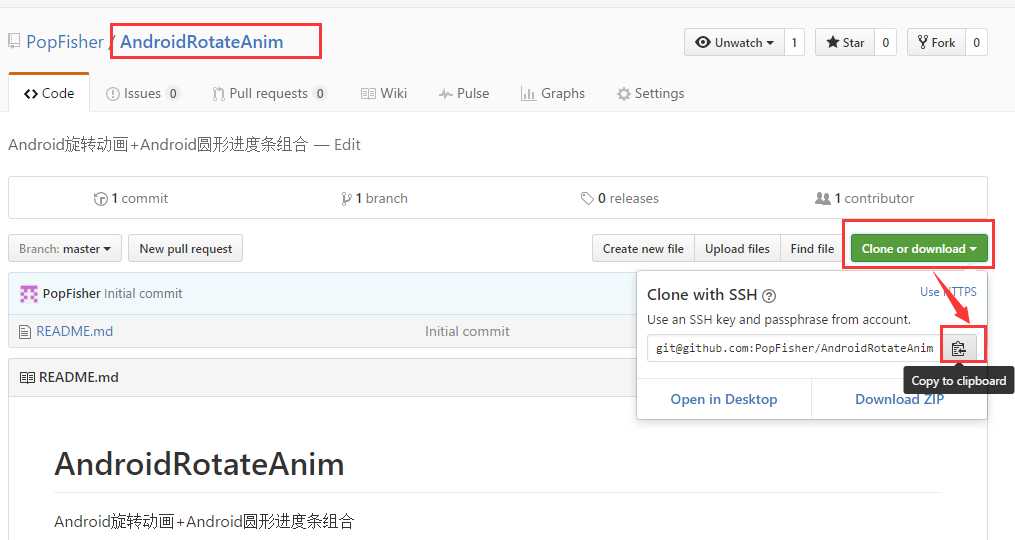Fork the repository with Fork button
This screenshot has width=1015, height=540.
coord(936,43)
